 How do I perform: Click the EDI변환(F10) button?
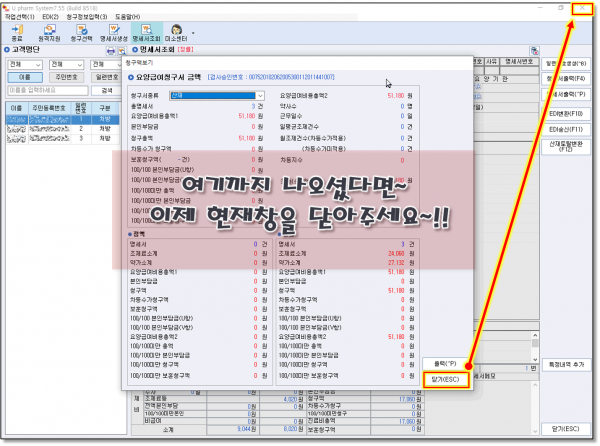tap(565, 114)
